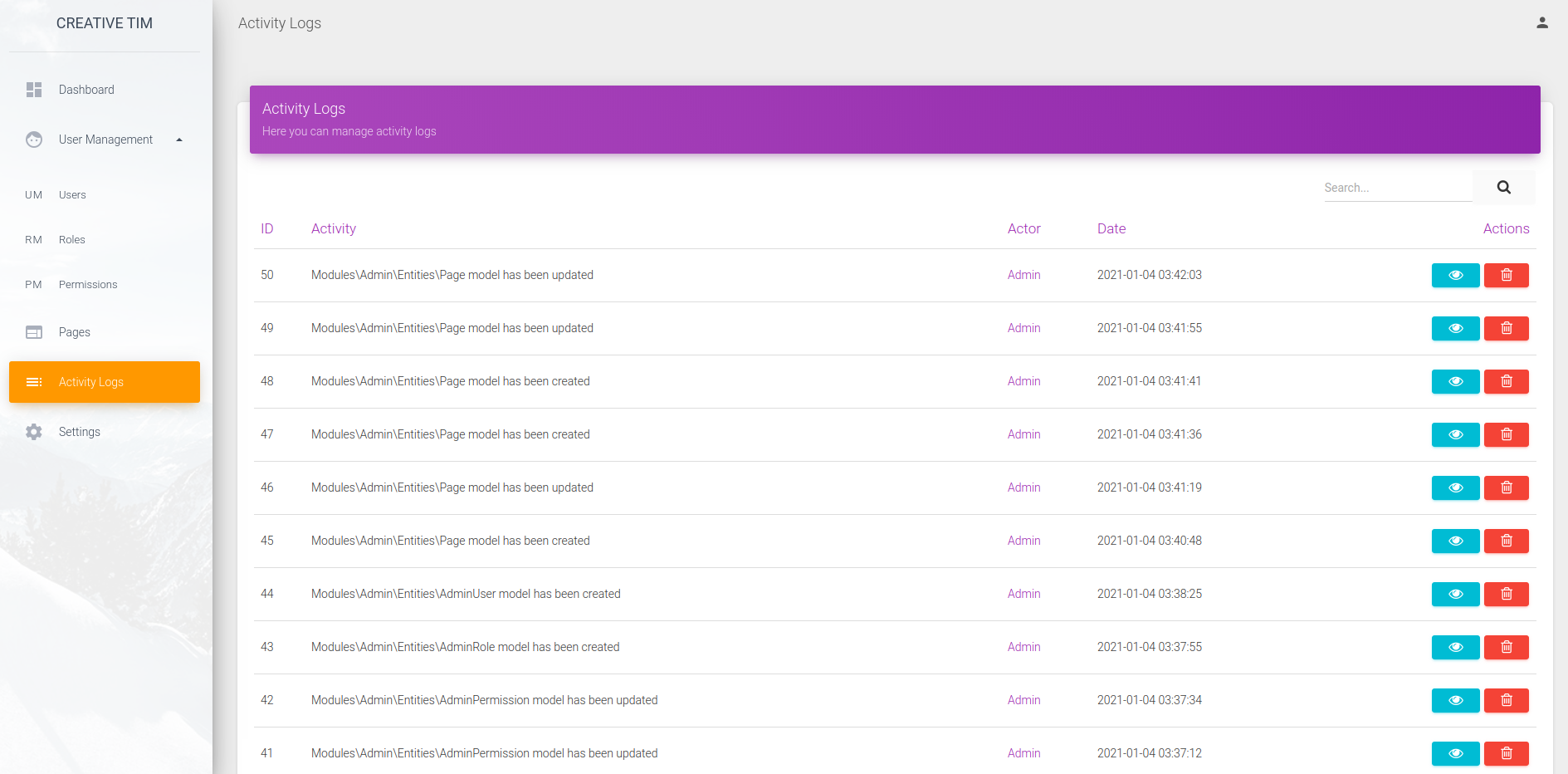Click Admin actor link for log 41

coord(1023,753)
